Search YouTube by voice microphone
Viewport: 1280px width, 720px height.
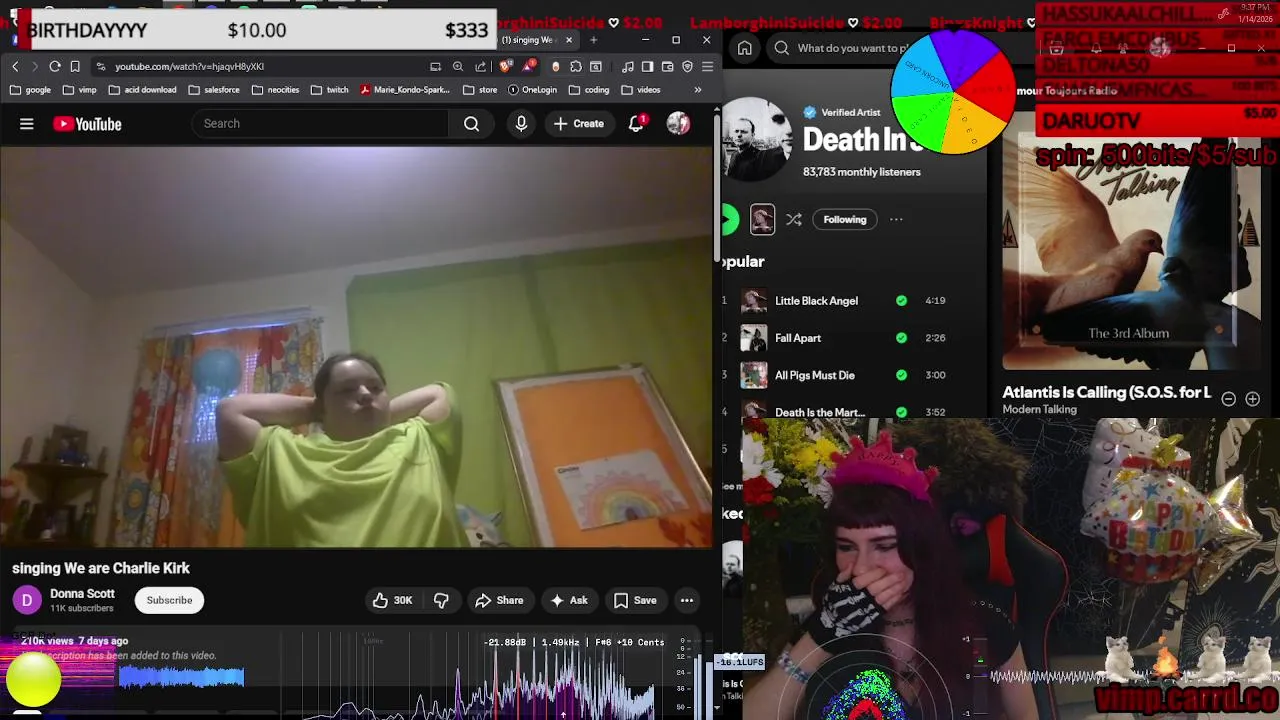point(521,124)
